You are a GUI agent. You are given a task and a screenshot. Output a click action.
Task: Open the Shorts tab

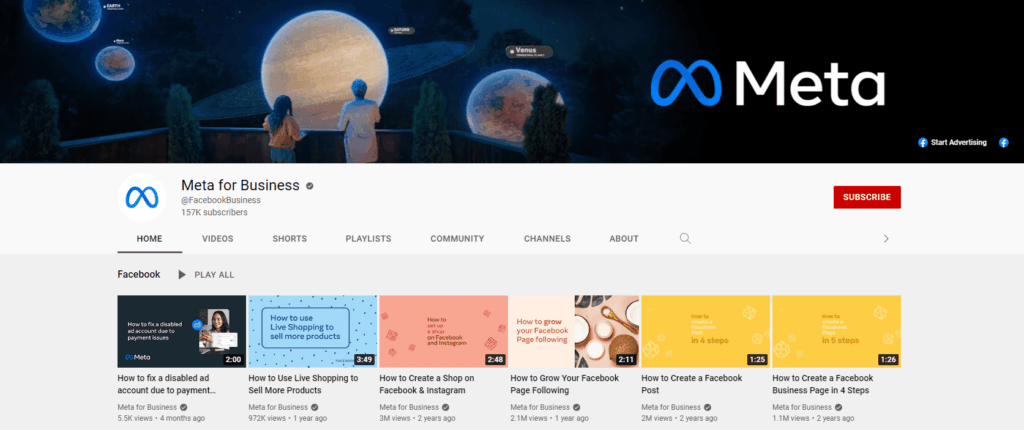pyautogui.click(x=289, y=239)
